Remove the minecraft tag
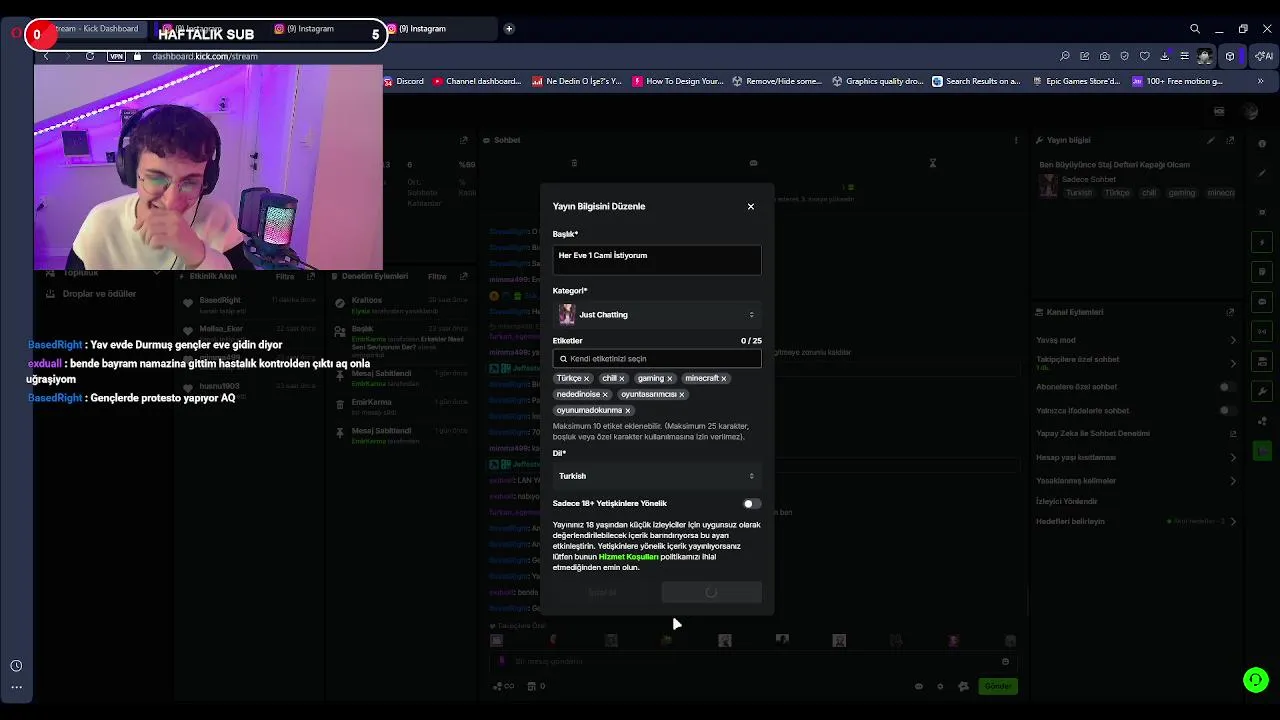The height and width of the screenshot is (720, 1280). coord(724,379)
